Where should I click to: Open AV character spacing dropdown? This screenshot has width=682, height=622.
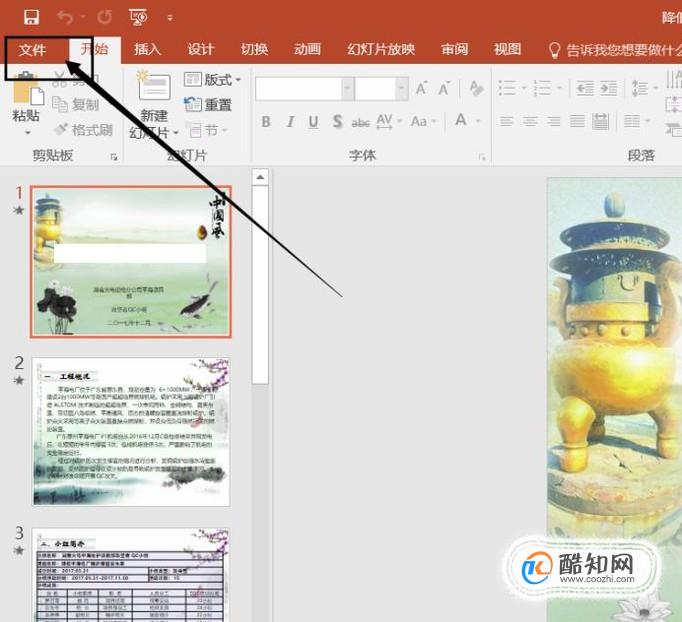click(x=389, y=121)
